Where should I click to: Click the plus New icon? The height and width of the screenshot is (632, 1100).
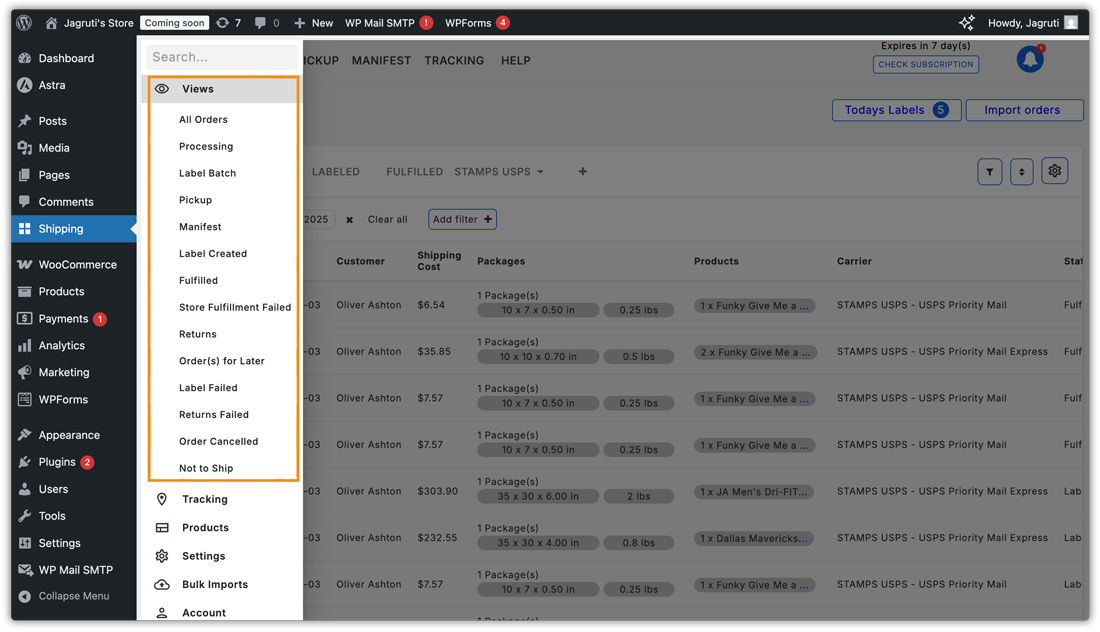[x=300, y=23]
